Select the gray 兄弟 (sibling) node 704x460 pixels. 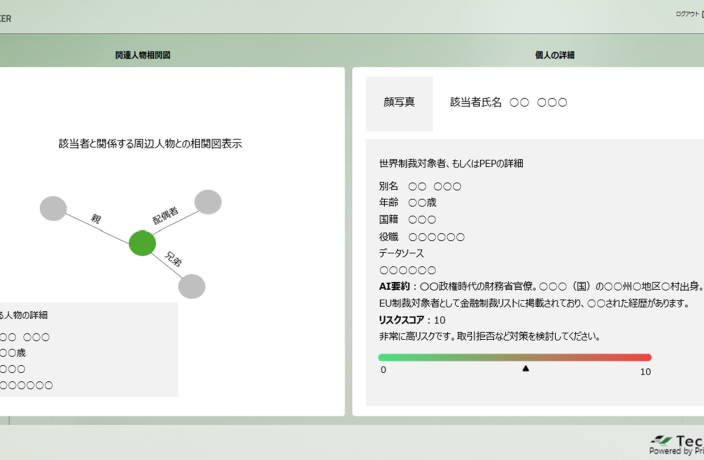pyautogui.click(x=191, y=286)
